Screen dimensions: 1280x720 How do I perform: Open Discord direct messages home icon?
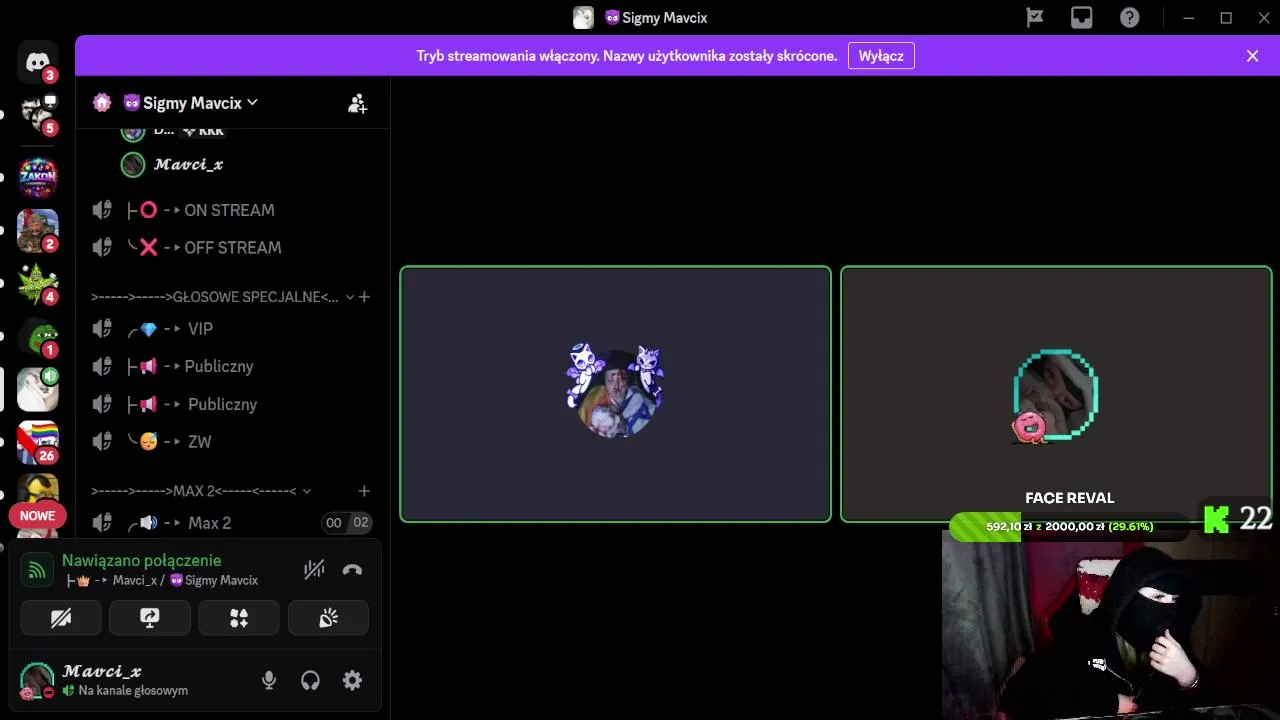(x=38, y=62)
